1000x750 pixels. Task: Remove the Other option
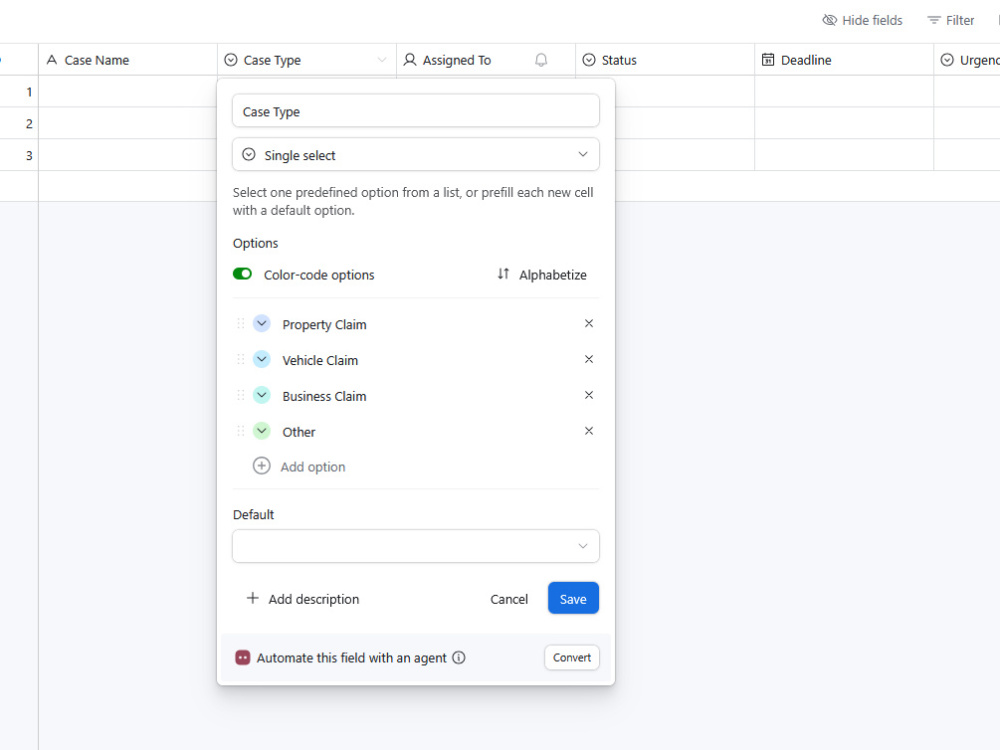(589, 430)
